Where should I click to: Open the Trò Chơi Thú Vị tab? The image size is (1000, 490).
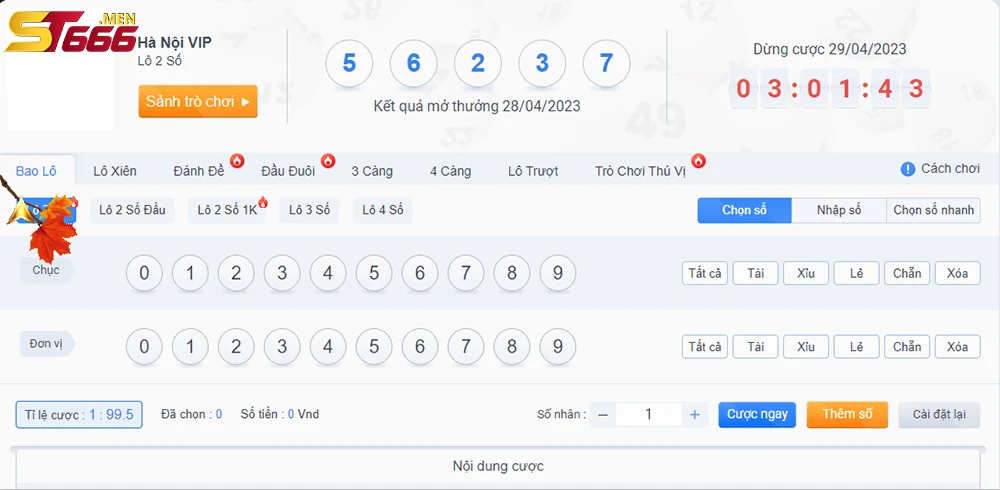pyautogui.click(x=640, y=171)
